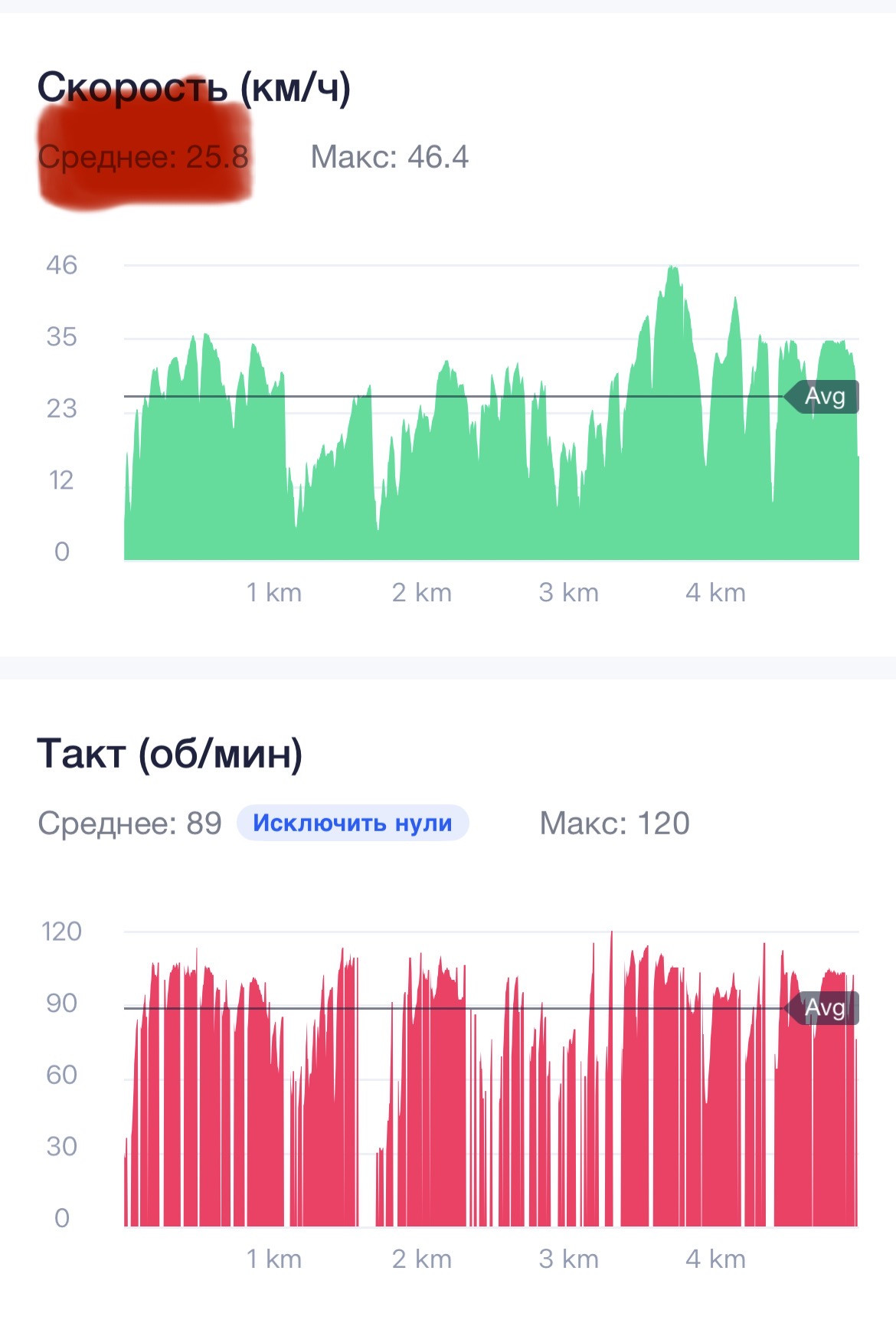Tap the 35 gridline label on speed axis
This screenshot has height=1323, width=896.
[x=61, y=337]
